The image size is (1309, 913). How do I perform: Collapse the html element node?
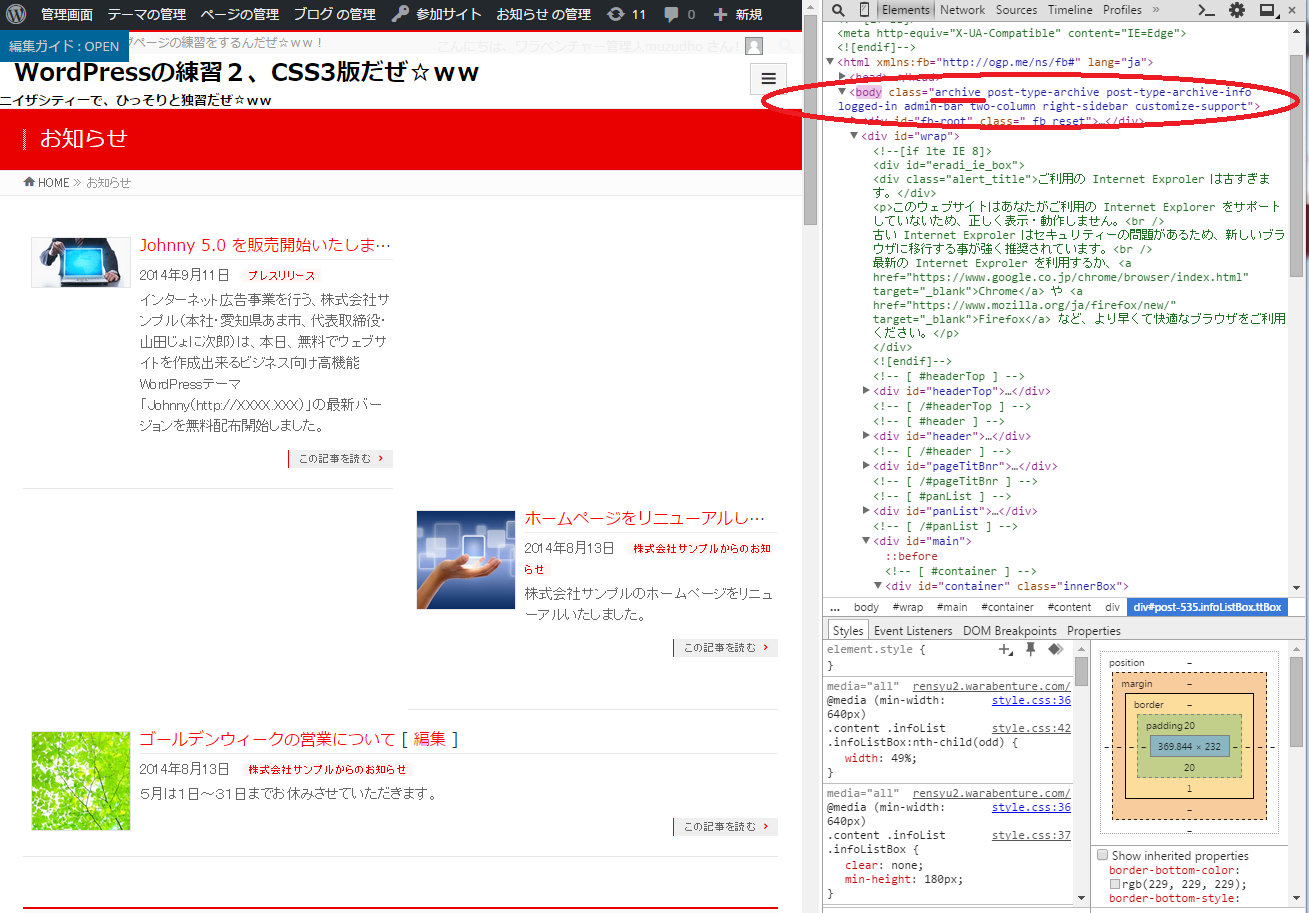(x=830, y=62)
